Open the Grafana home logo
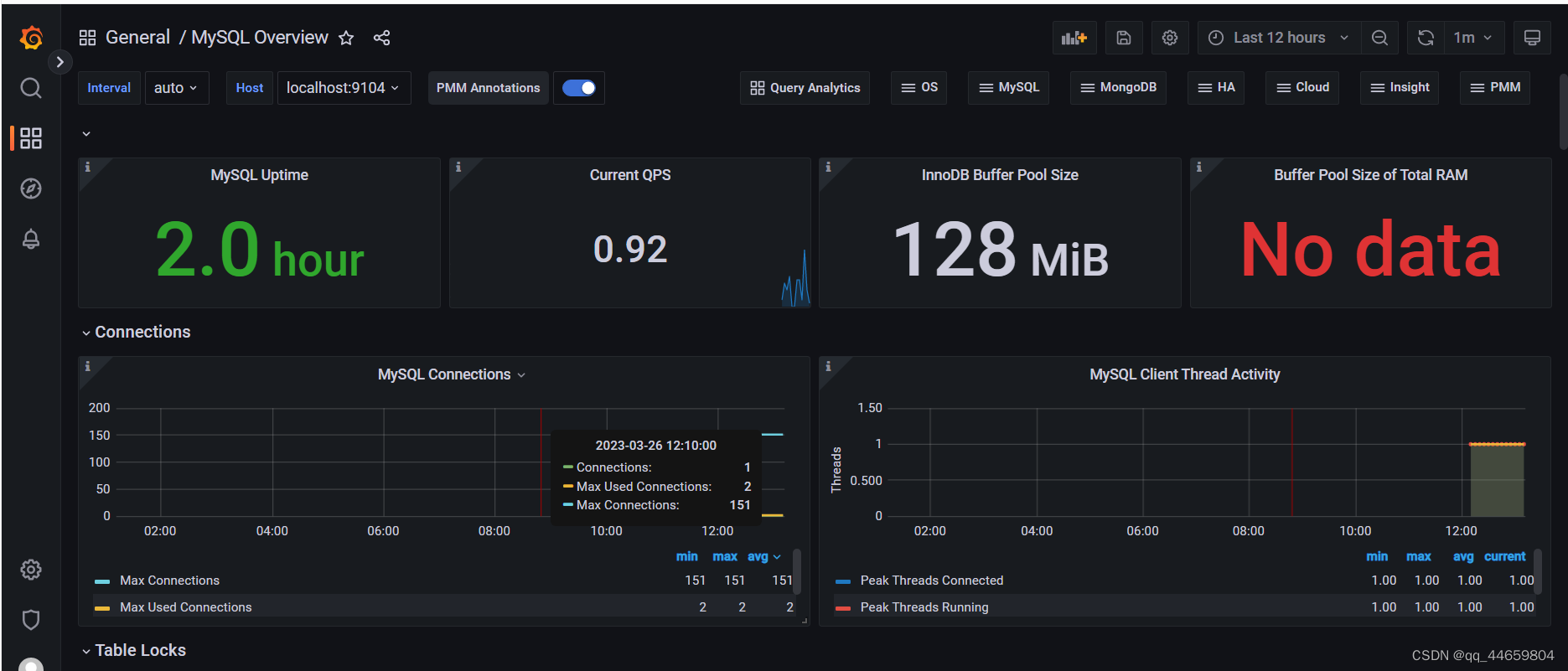Image resolution: width=1568 pixels, height=671 pixels. coord(31,38)
